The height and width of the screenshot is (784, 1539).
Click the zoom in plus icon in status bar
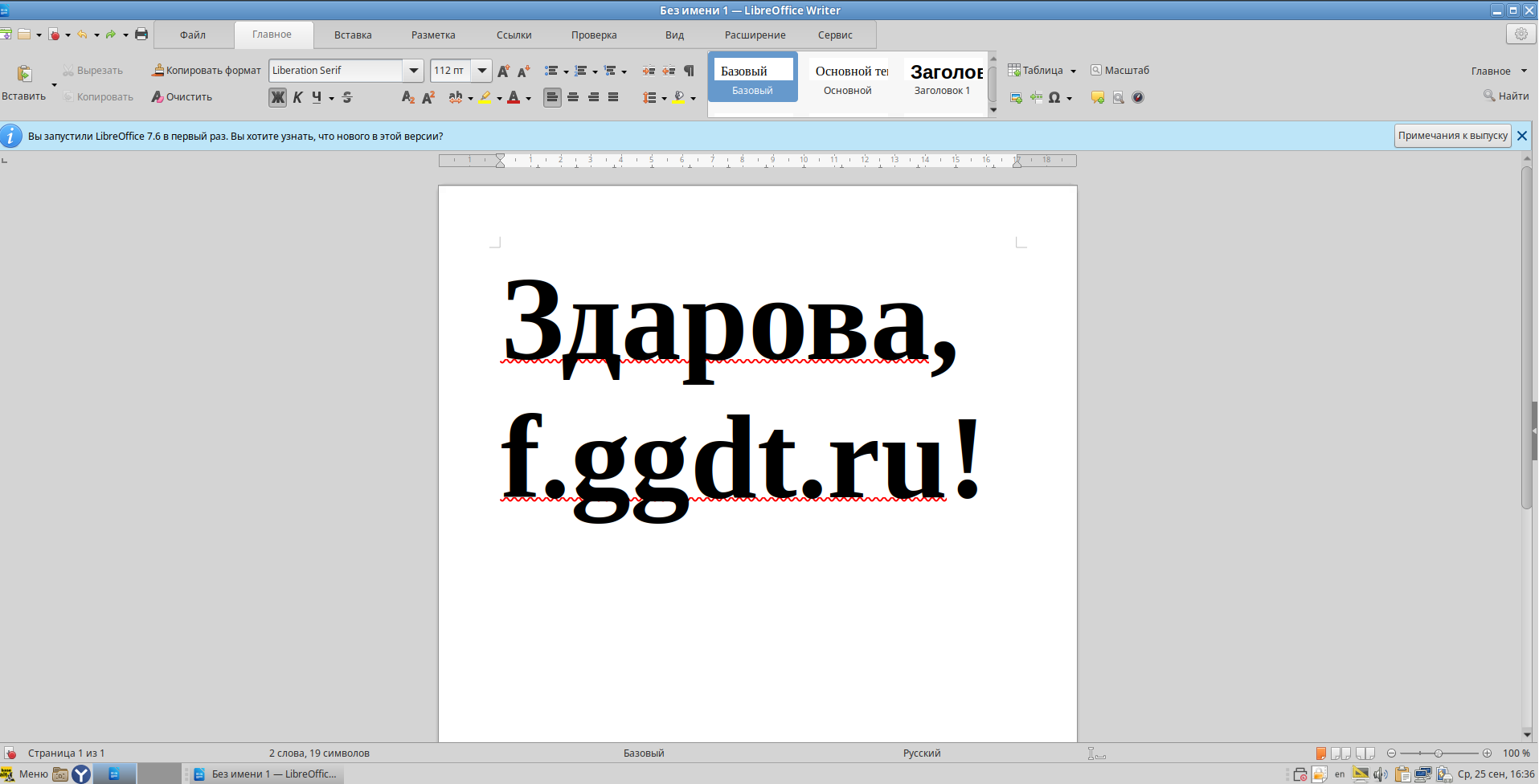click(1487, 753)
